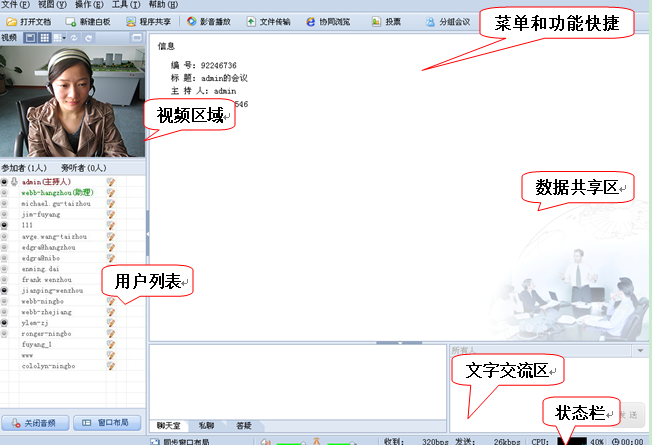The width and height of the screenshot is (652, 445).
Task: Open video layout dropdown arrow
Action: pos(62,37)
